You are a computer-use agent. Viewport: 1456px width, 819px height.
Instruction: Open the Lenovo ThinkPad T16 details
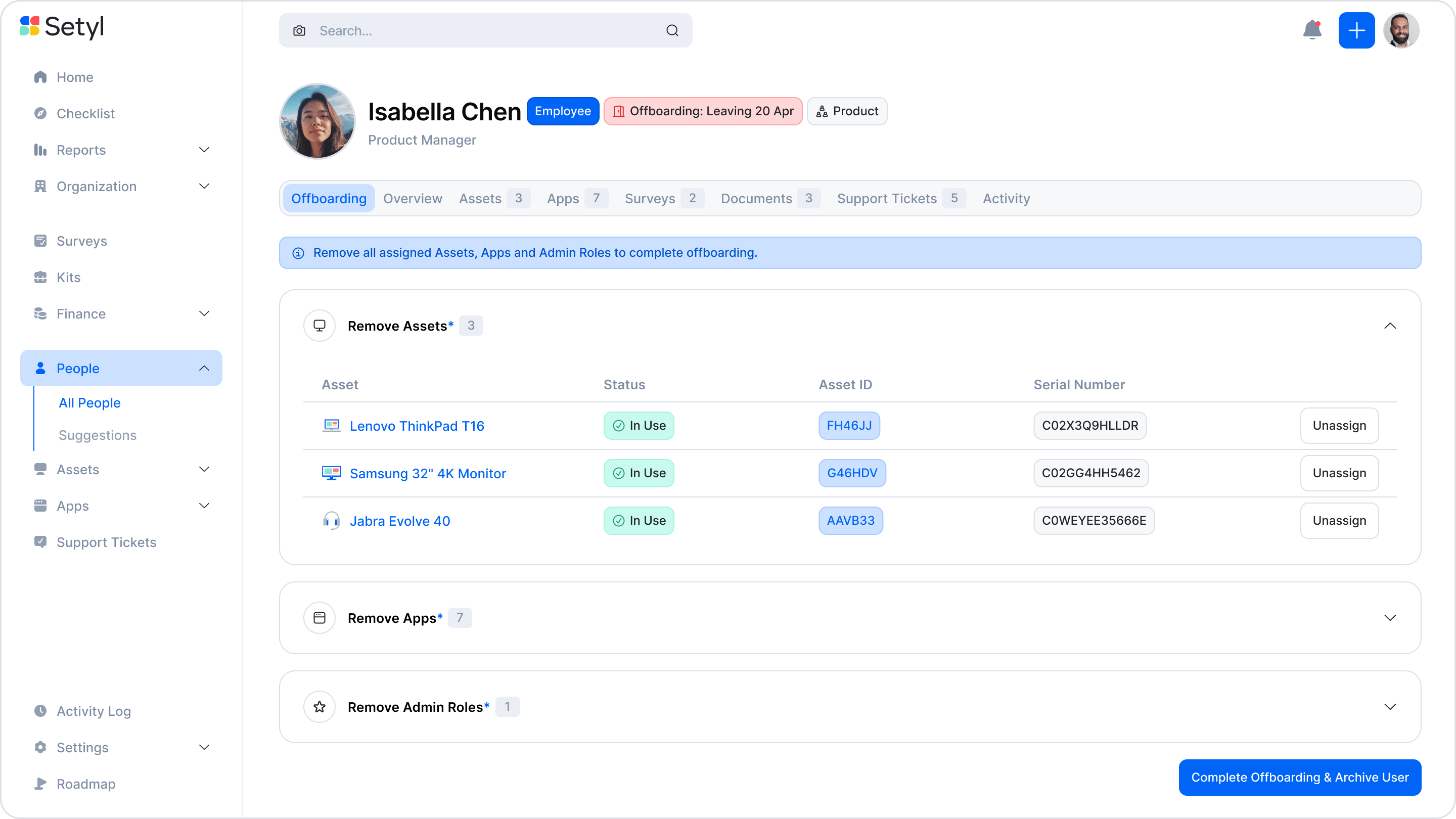point(417,426)
